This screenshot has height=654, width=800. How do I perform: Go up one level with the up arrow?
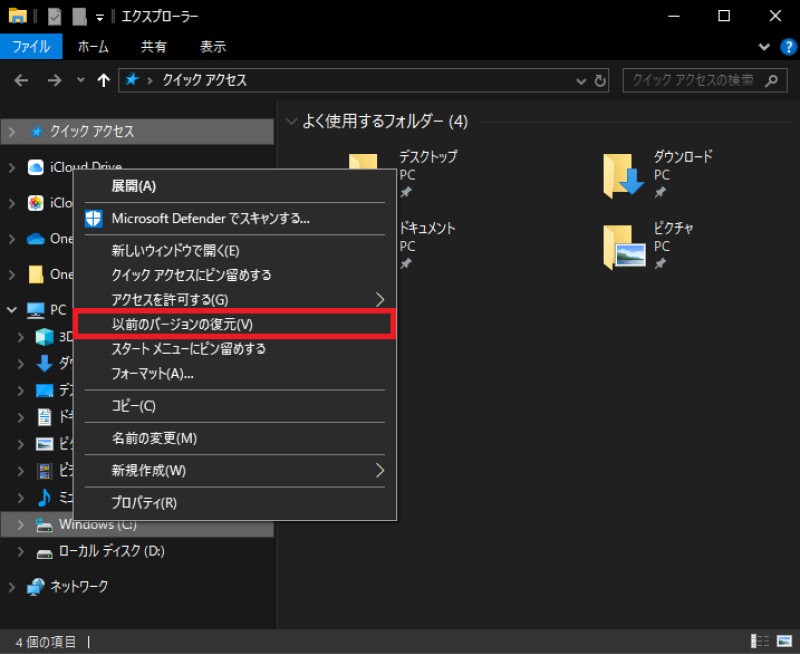(104, 80)
